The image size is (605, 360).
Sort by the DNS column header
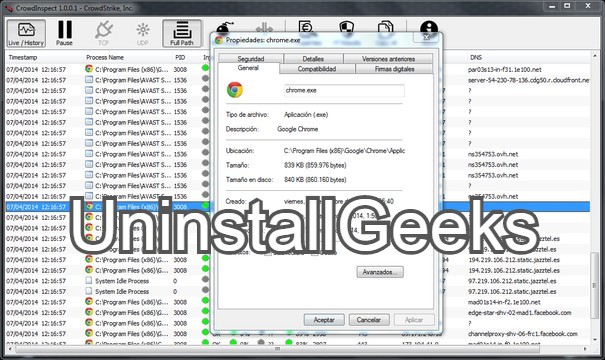coord(476,57)
